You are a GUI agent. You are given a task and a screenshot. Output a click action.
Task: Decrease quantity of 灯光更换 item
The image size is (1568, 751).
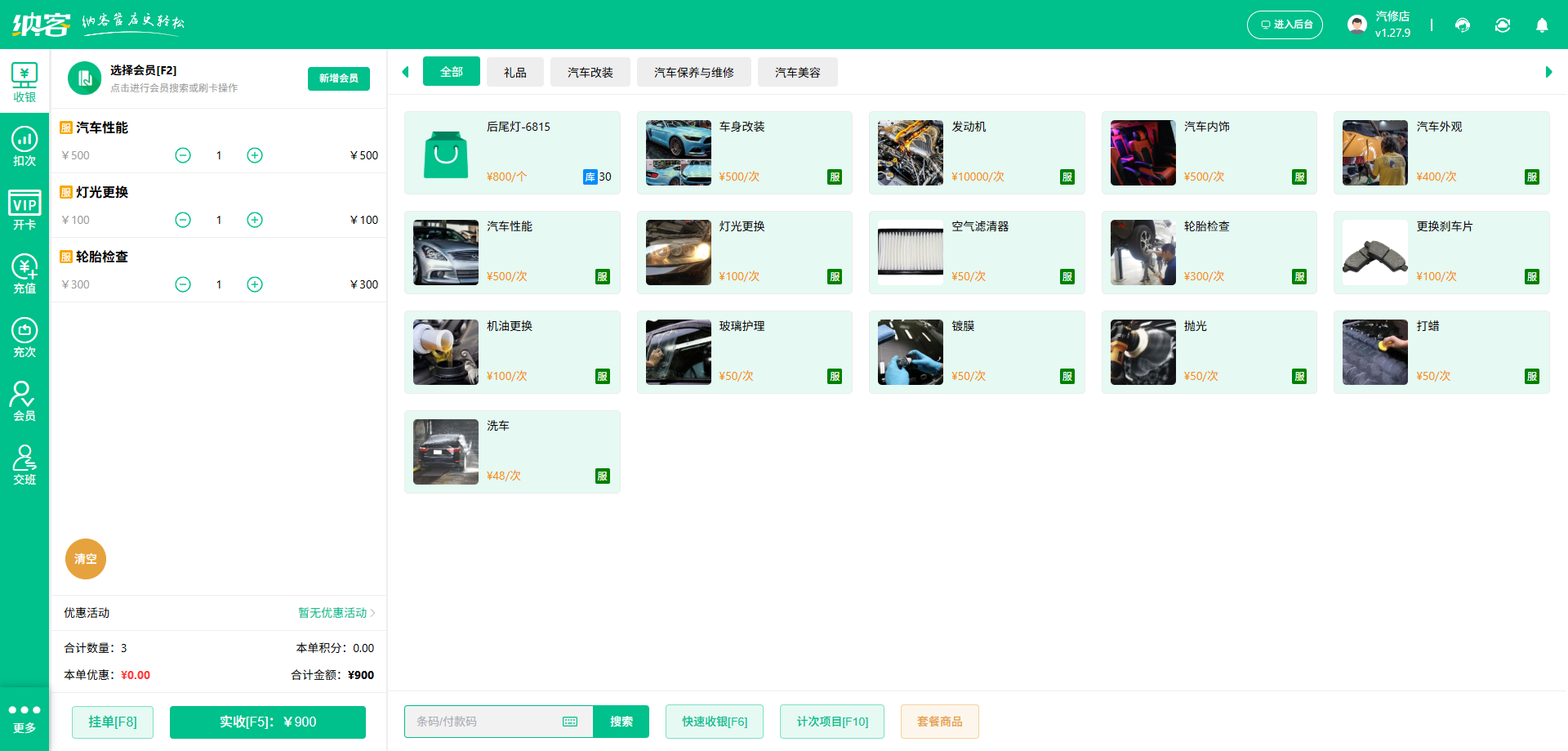pyautogui.click(x=183, y=220)
